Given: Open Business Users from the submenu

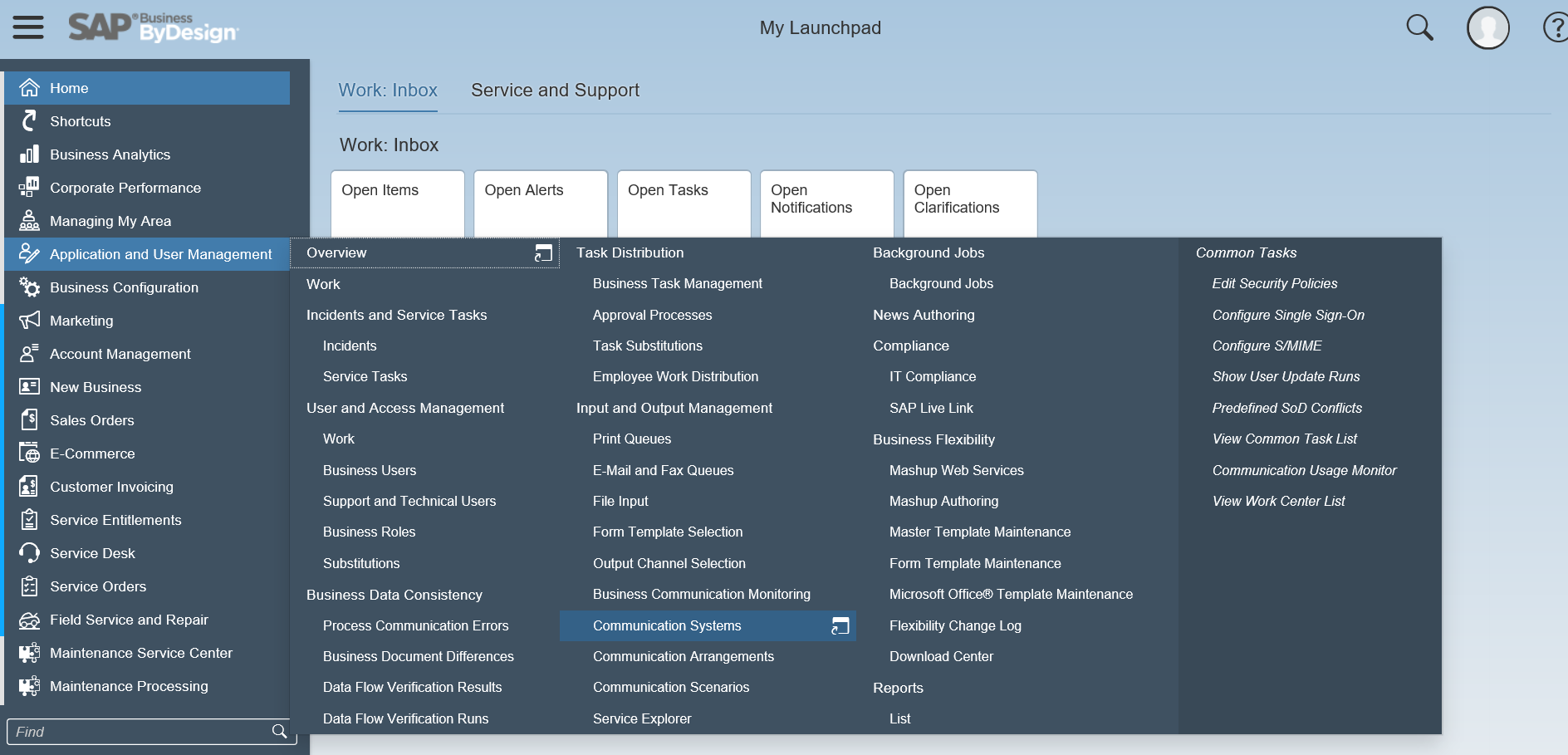Looking at the screenshot, I should (370, 470).
